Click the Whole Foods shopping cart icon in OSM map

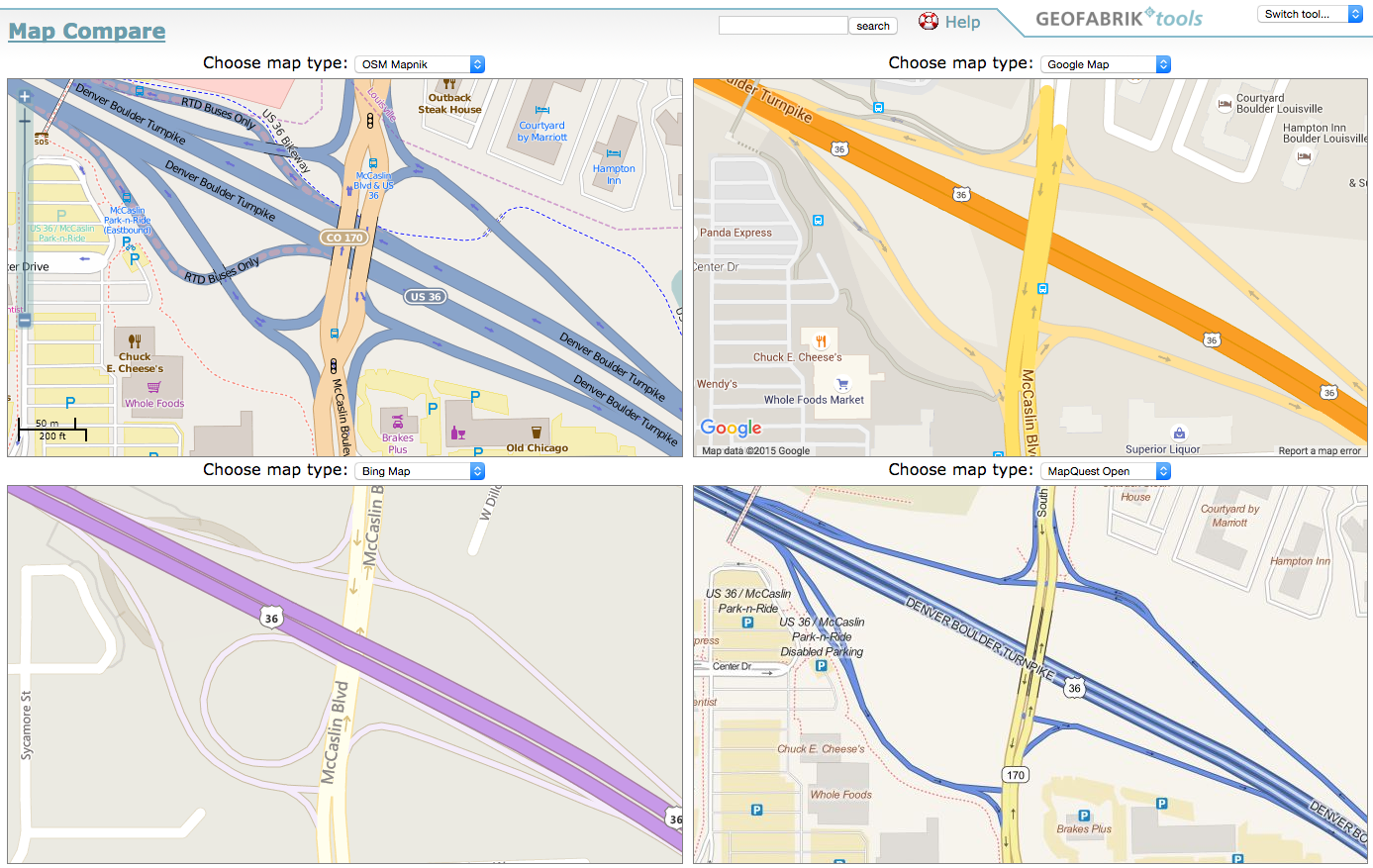(x=153, y=387)
